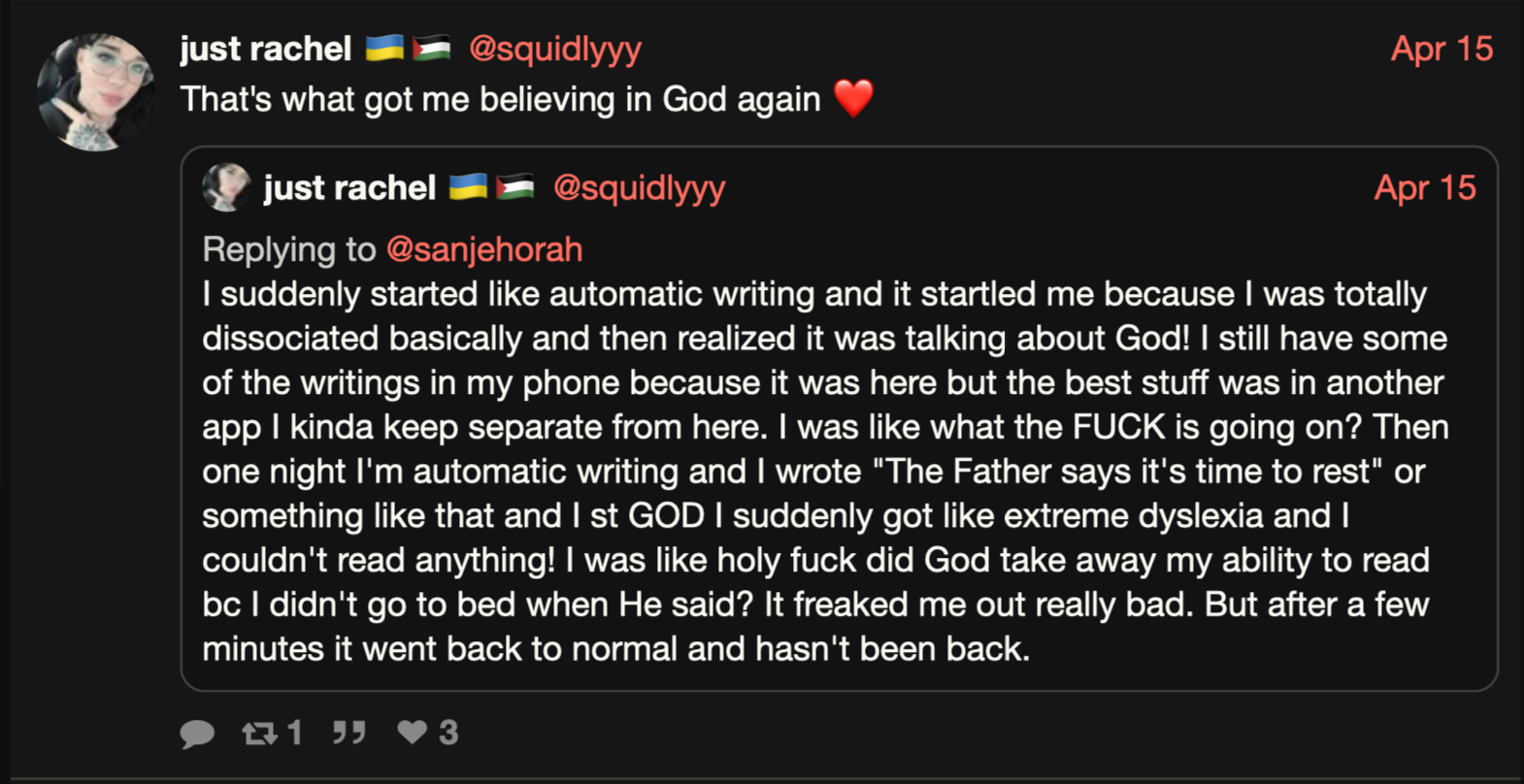This screenshot has height=784, width=1524.
Task: Open the quoted post about automatic writing
Action: coord(839,418)
